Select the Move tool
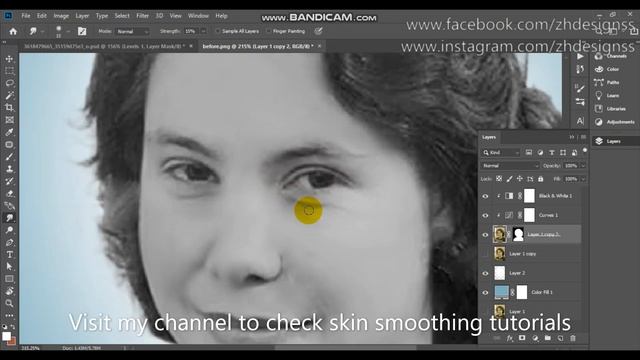Image resolution: width=640 pixels, height=360 pixels. 9,59
